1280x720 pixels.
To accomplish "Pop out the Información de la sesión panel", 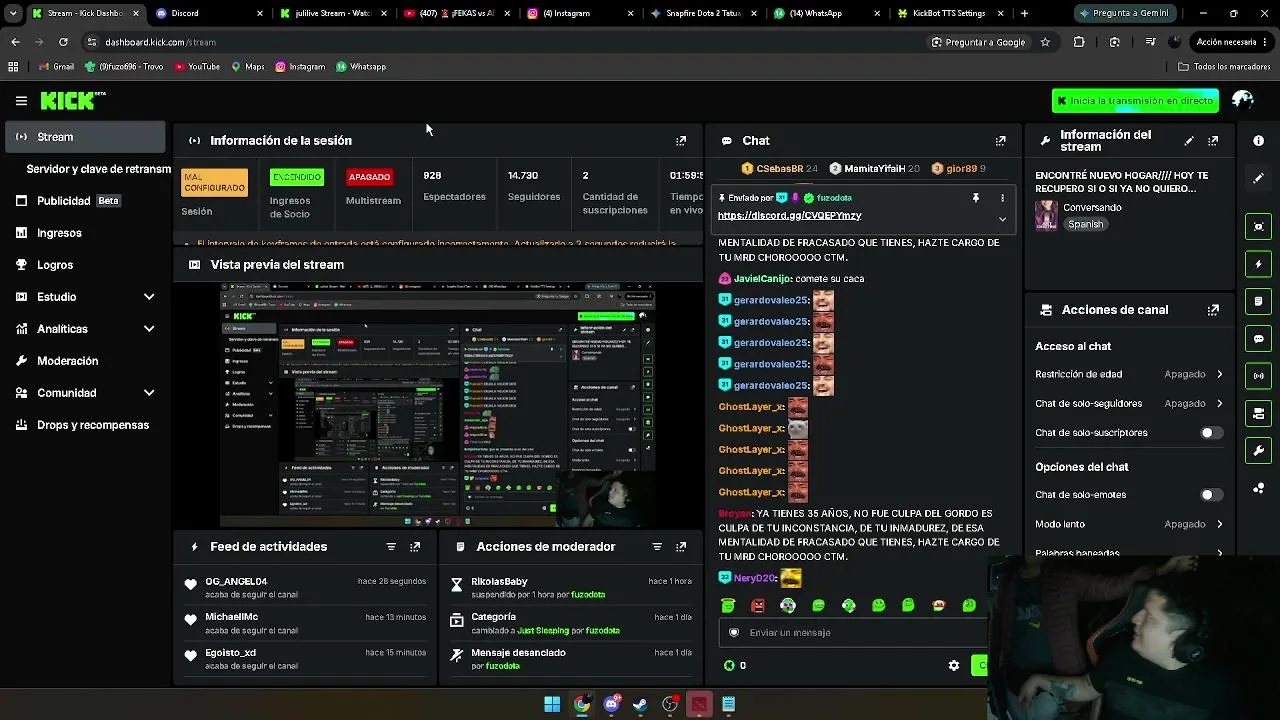I will [681, 141].
